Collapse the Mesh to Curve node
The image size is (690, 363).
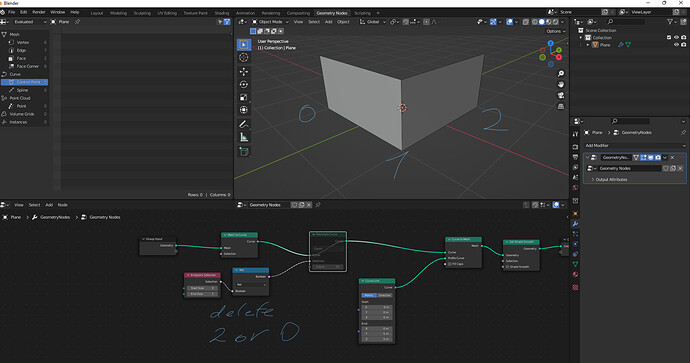tap(225, 235)
